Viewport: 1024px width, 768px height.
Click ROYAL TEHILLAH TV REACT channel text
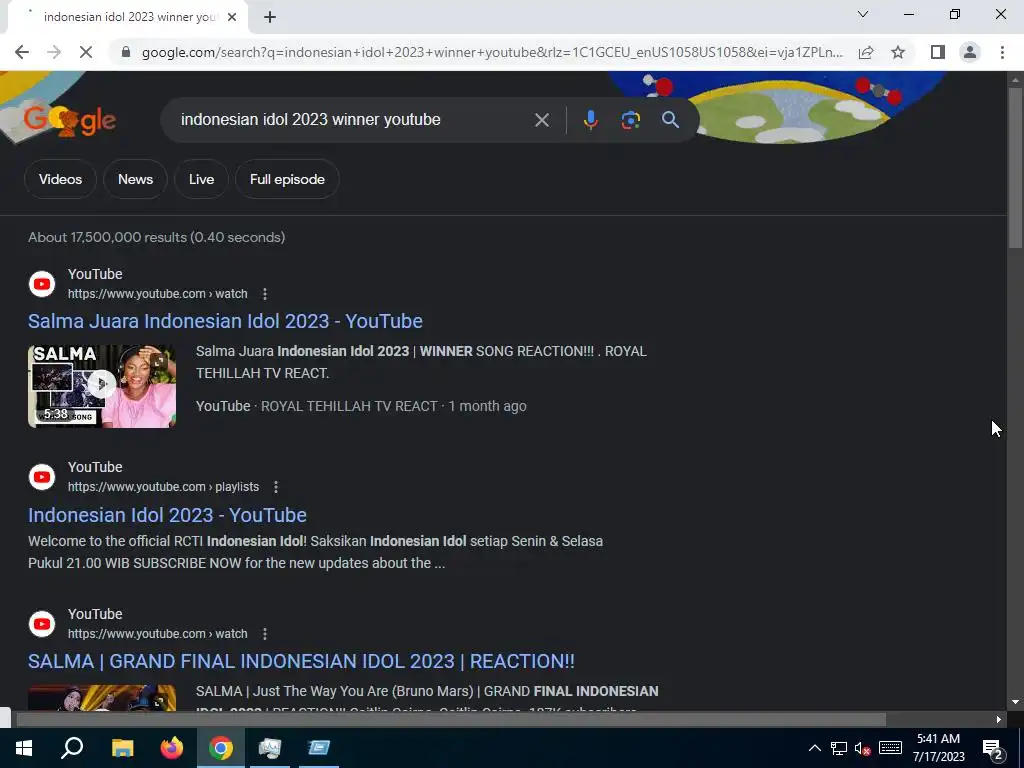349,406
